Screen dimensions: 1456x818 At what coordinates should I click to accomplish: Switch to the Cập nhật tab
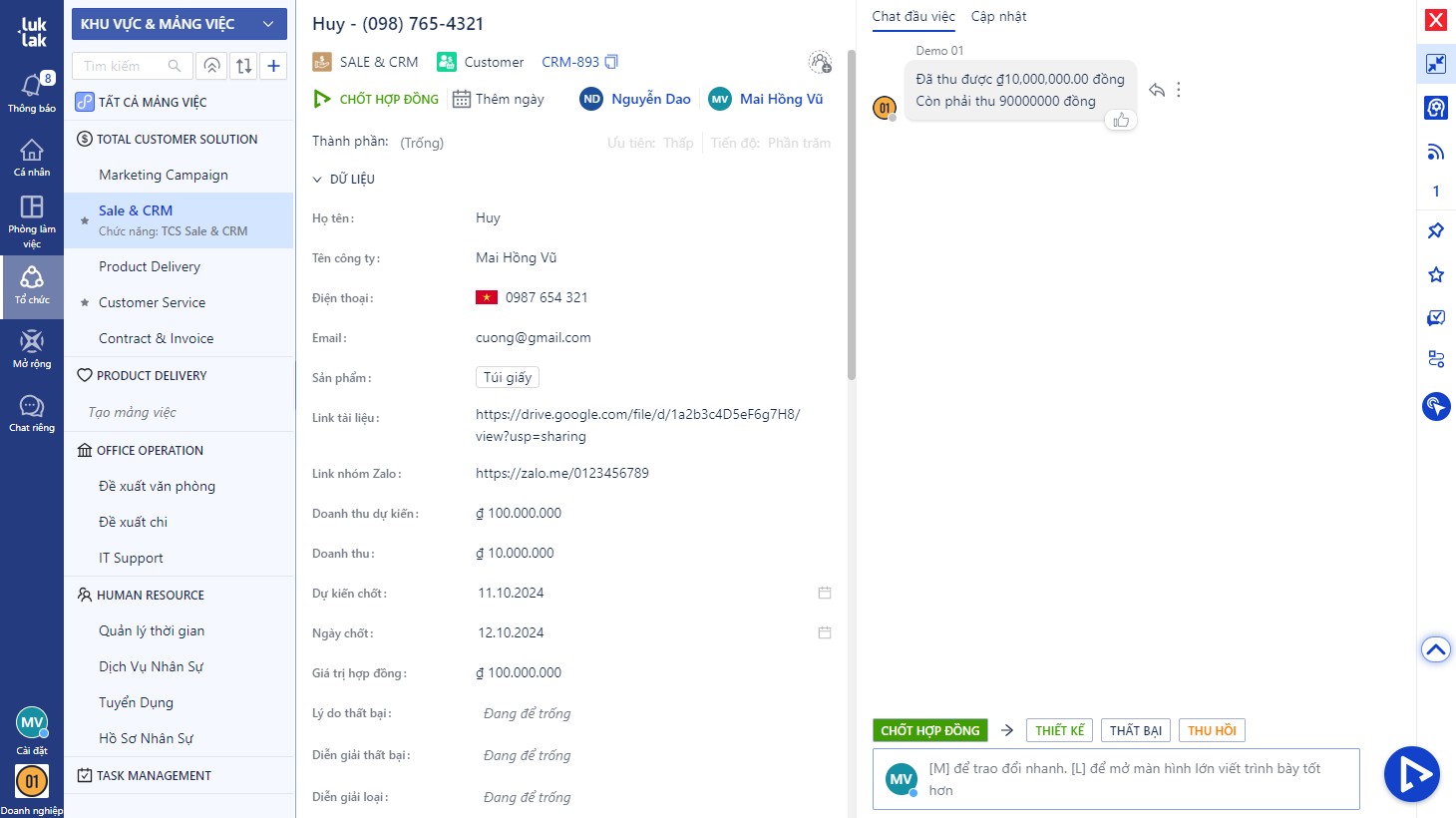(998, 17)
